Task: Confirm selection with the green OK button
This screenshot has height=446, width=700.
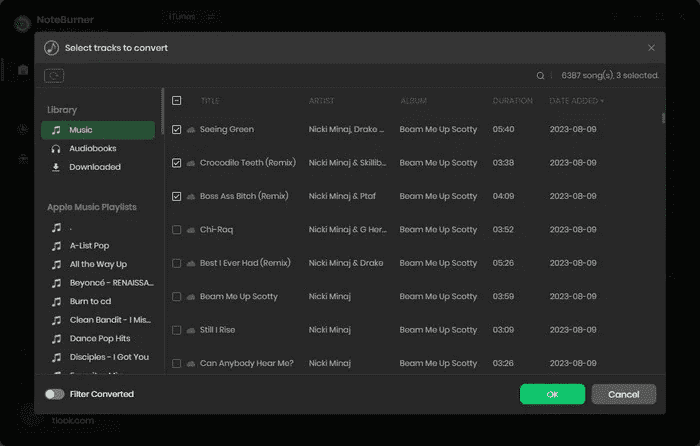Action: (552, 394)
